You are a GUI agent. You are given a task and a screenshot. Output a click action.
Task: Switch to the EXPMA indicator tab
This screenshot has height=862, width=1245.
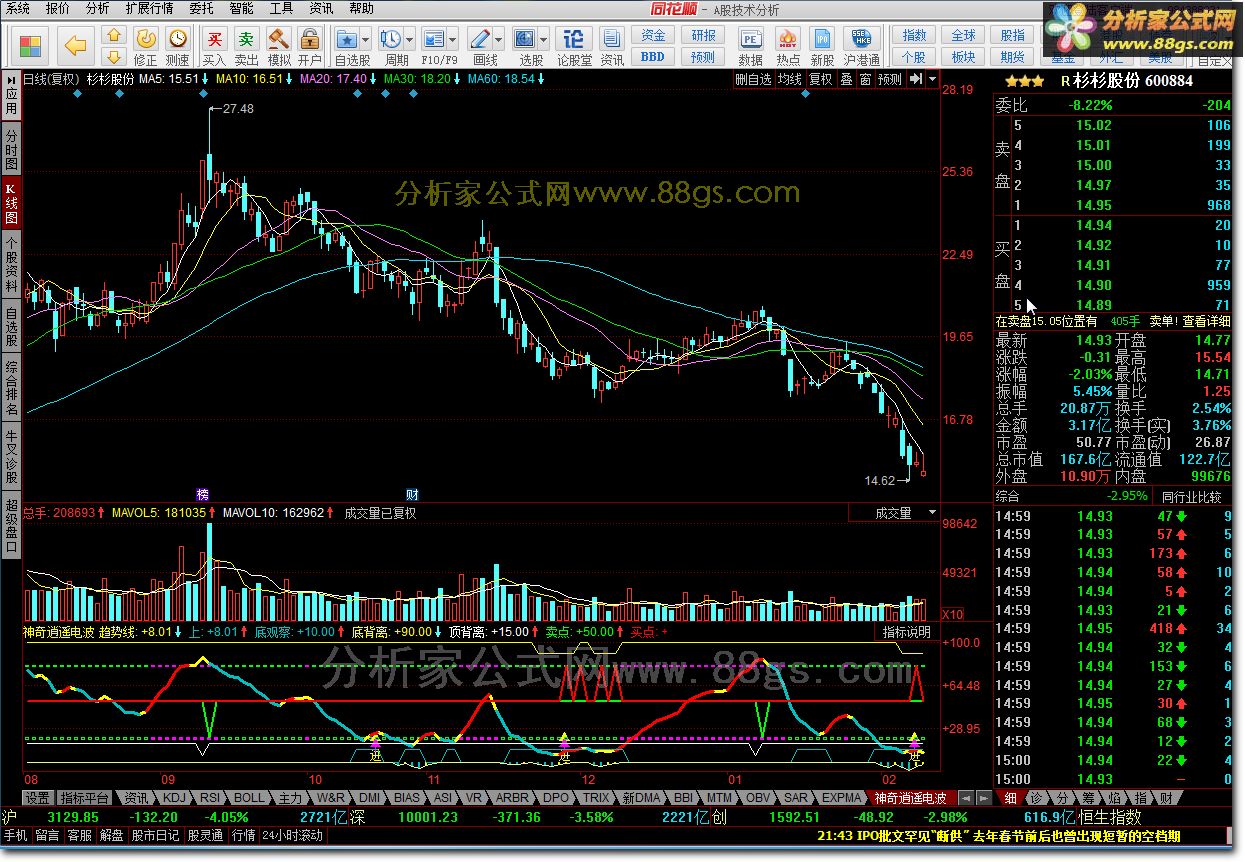pyautogui.click(x=840, y=798)
